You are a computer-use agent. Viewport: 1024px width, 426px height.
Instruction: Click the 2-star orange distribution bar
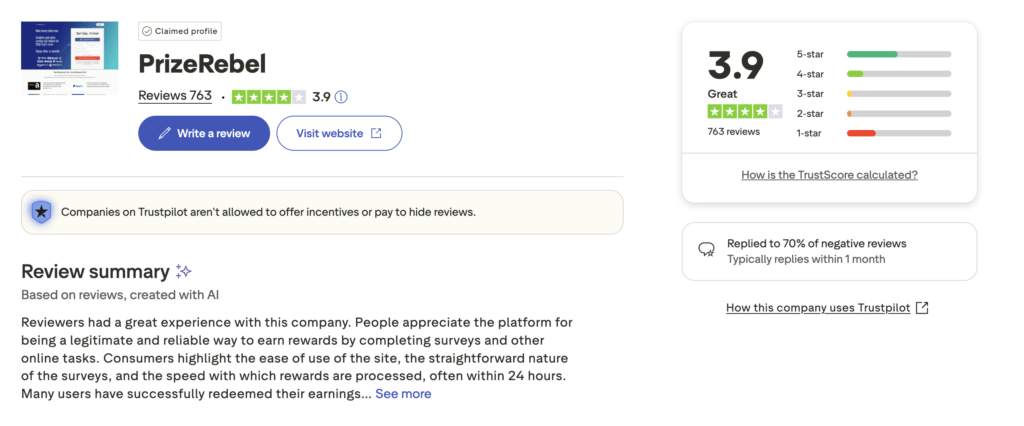click(899, 113)
